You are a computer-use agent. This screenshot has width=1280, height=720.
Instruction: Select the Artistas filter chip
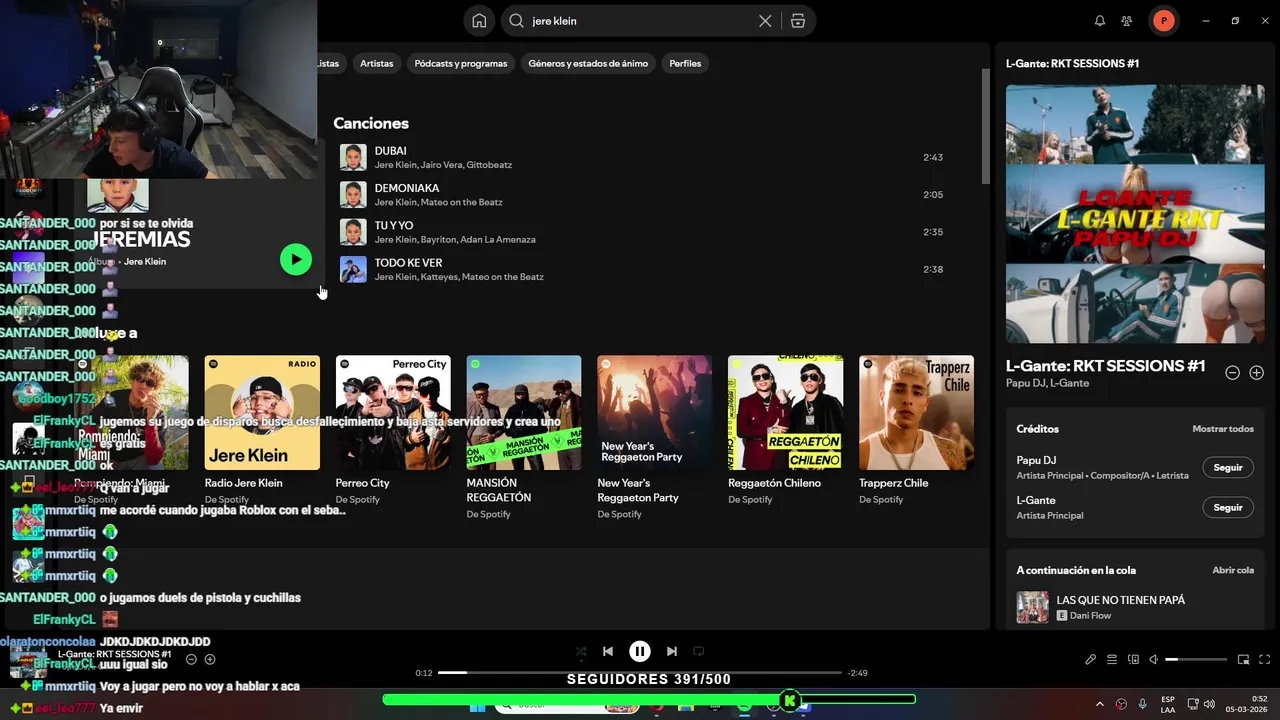(x=377, y=63)
